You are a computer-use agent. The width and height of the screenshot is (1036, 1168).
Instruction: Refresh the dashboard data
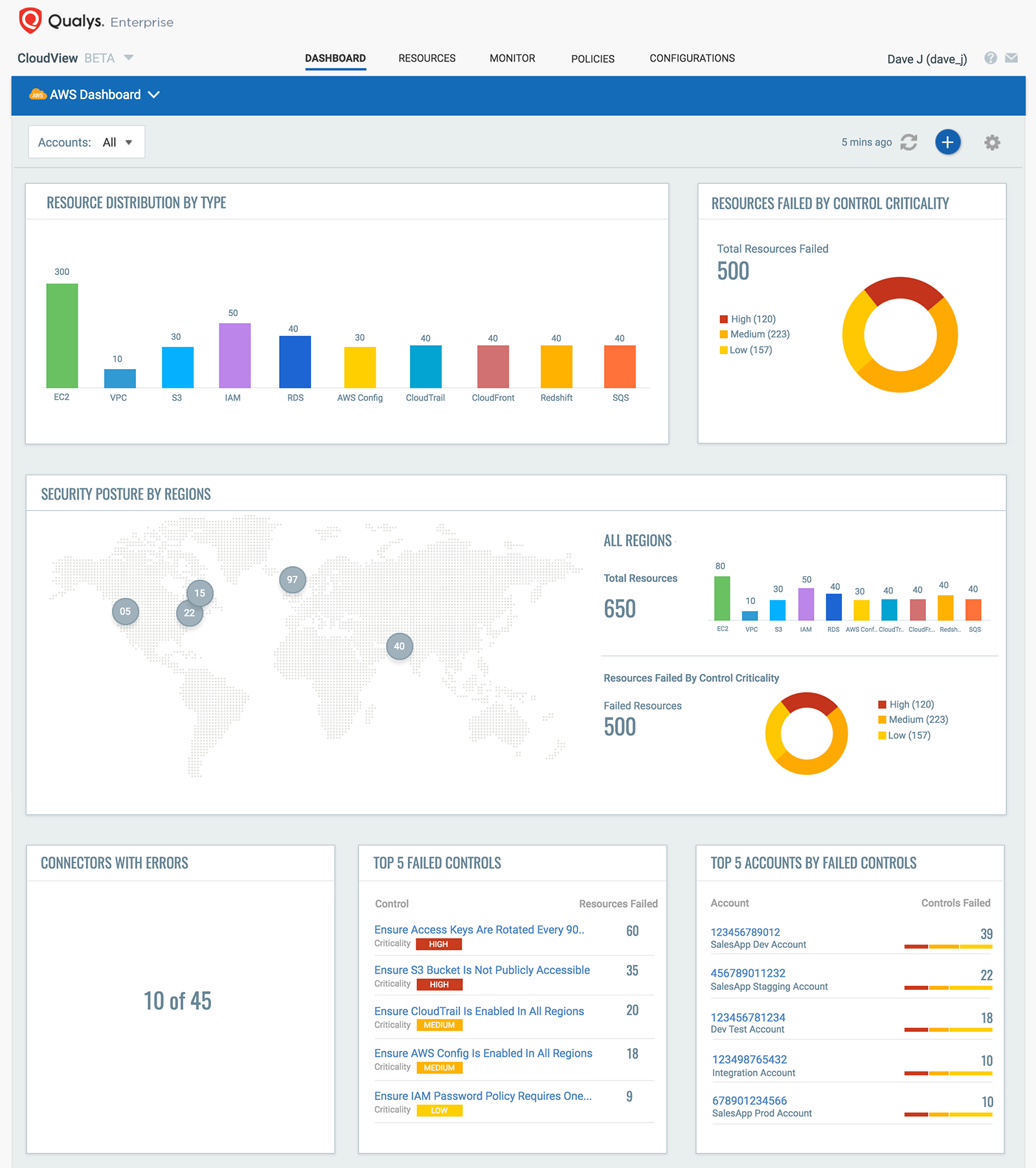tap(909, 142)
